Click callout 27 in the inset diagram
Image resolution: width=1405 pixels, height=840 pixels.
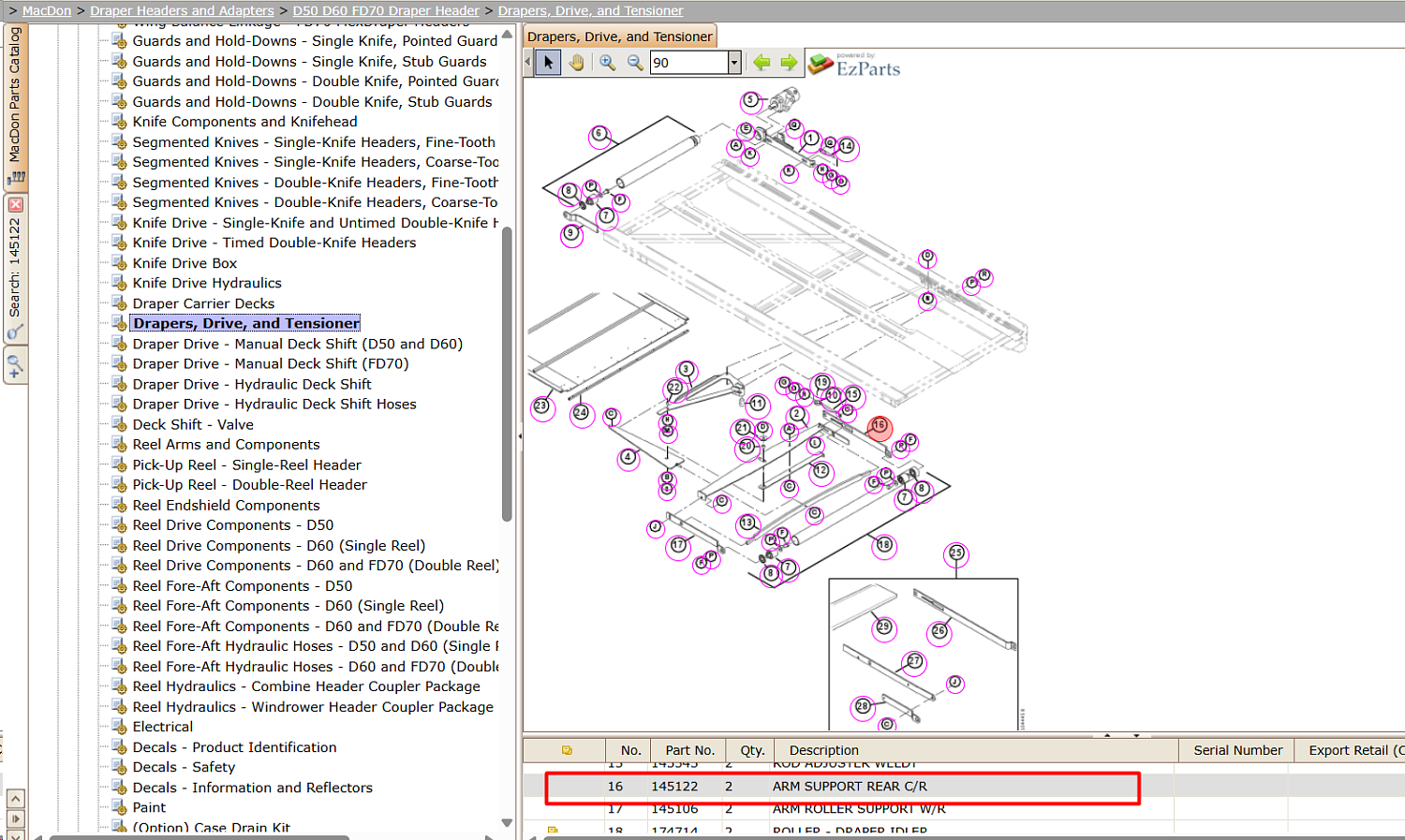click(914, 662)
